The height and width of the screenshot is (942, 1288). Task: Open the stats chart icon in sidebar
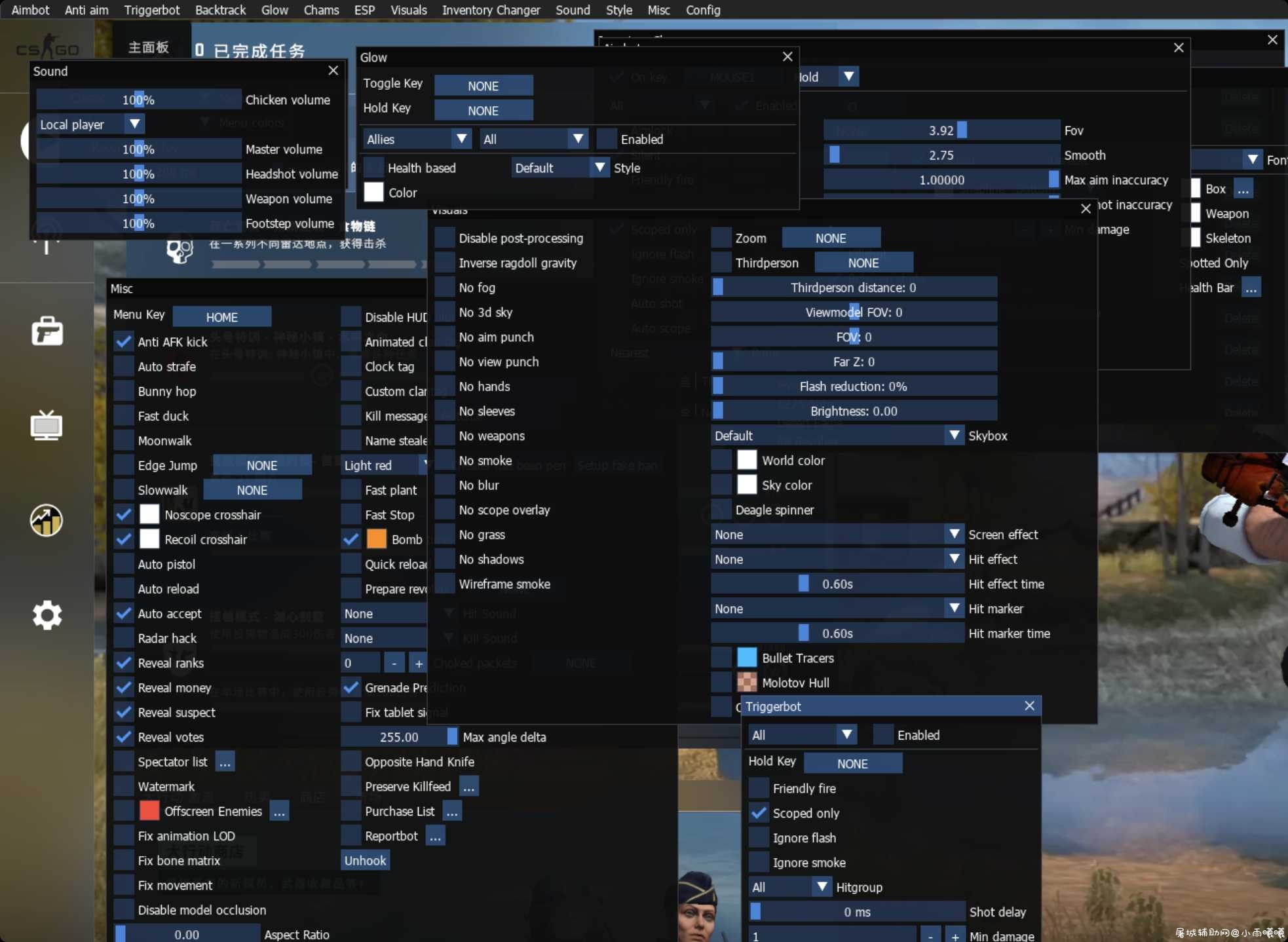click(47, 520)
